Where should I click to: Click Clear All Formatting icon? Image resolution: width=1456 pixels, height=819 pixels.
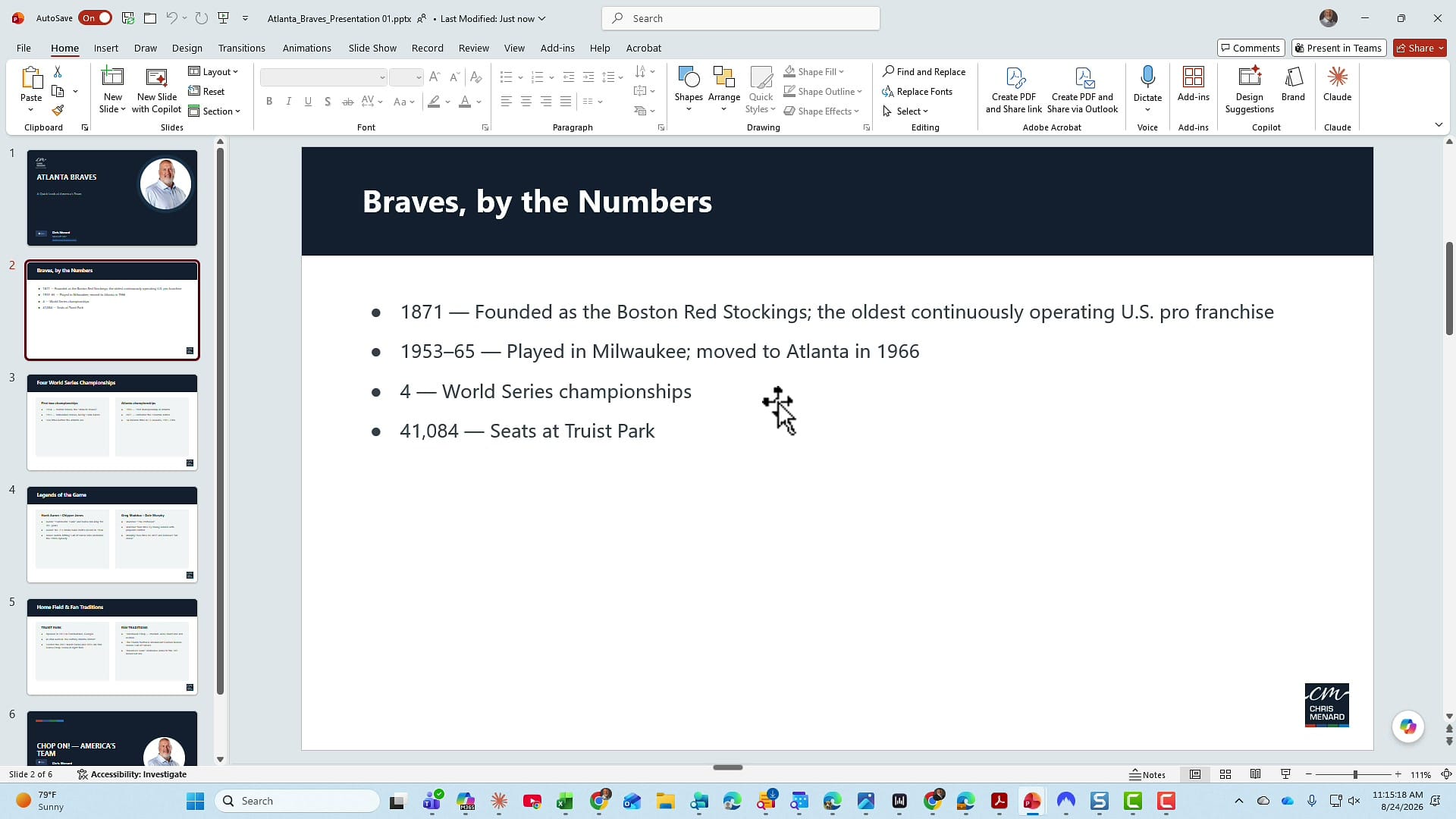[475, 77]
